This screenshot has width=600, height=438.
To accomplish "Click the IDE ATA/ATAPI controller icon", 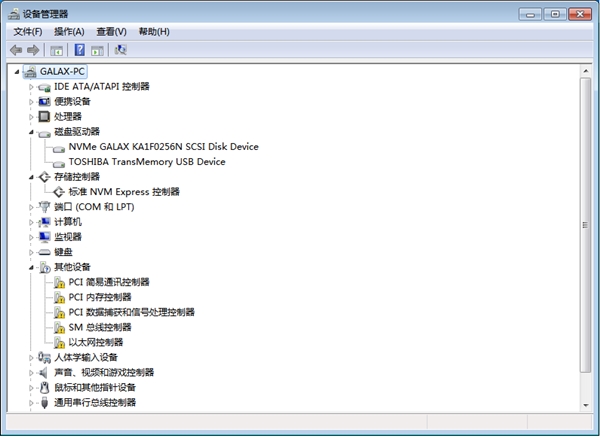I will (x=44, y=88).
